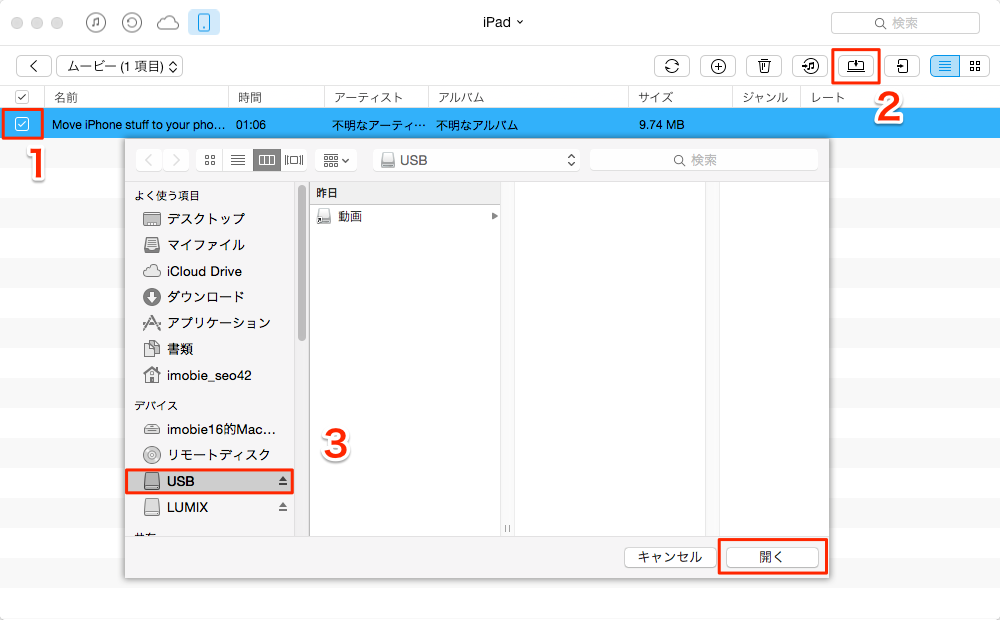Open the iPad device dropdown
Screen dimensions: 1000x620
(503, 22)
